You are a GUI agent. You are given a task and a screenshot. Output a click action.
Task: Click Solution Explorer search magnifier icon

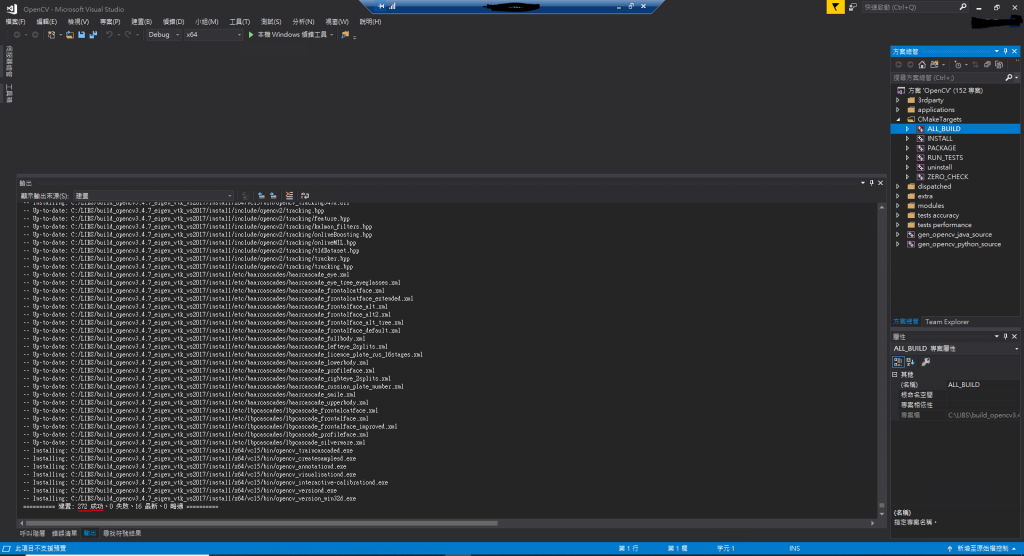pos(1009,78)
